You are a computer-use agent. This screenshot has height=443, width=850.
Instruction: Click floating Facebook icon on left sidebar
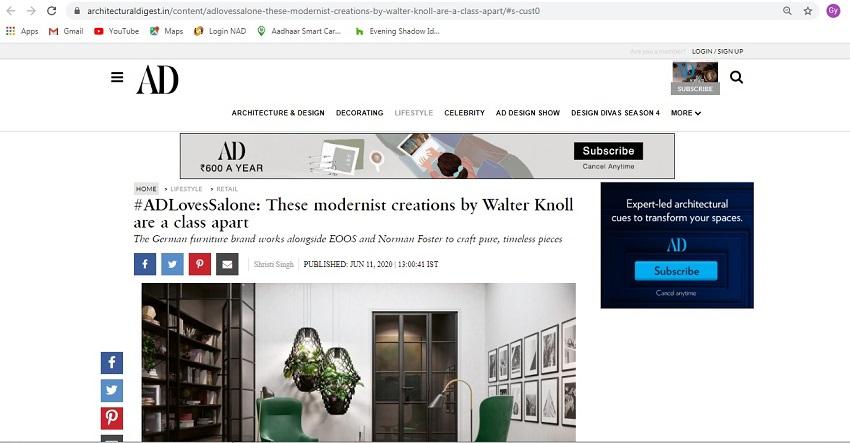point(112,363)
